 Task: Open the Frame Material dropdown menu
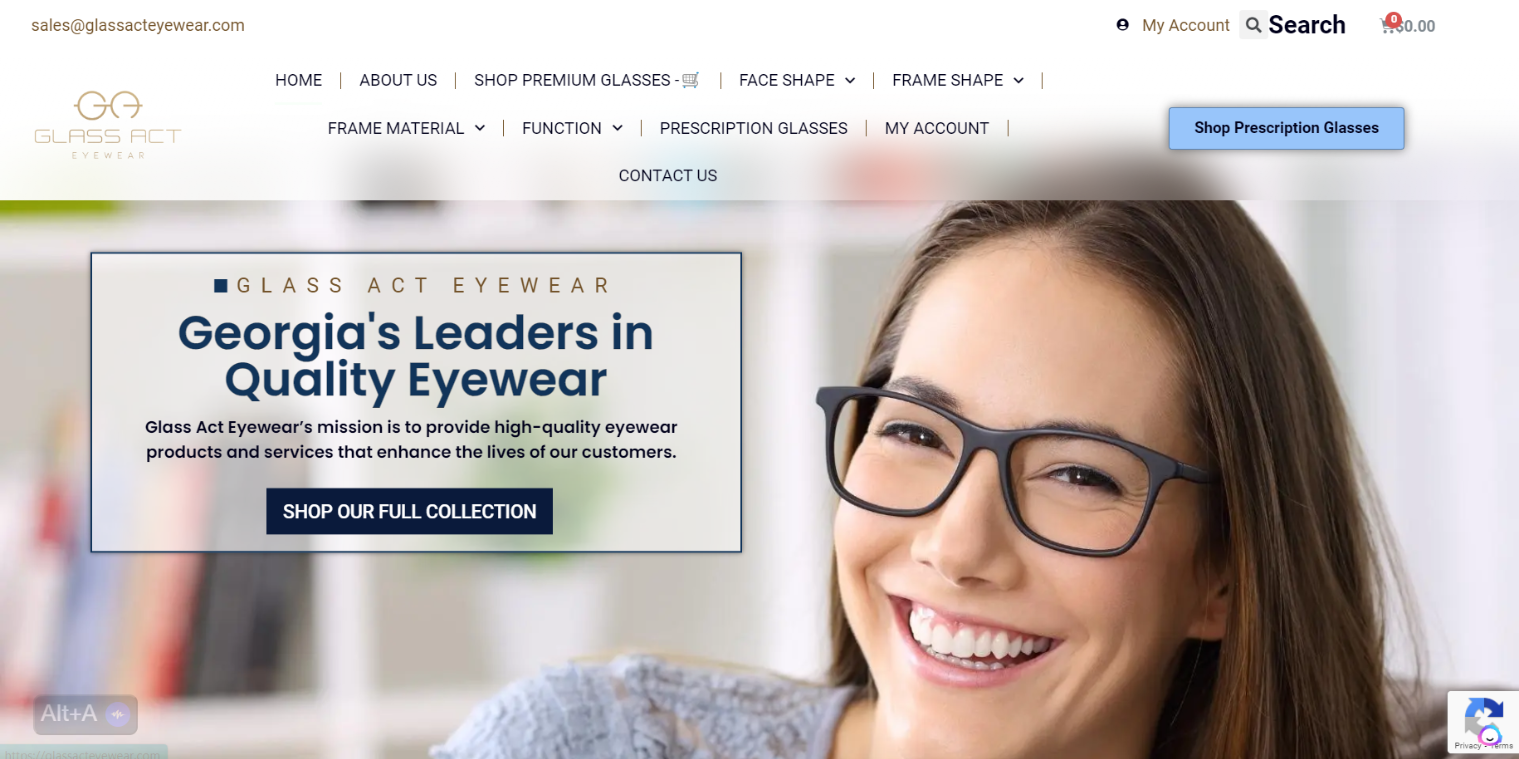[406, 128]
